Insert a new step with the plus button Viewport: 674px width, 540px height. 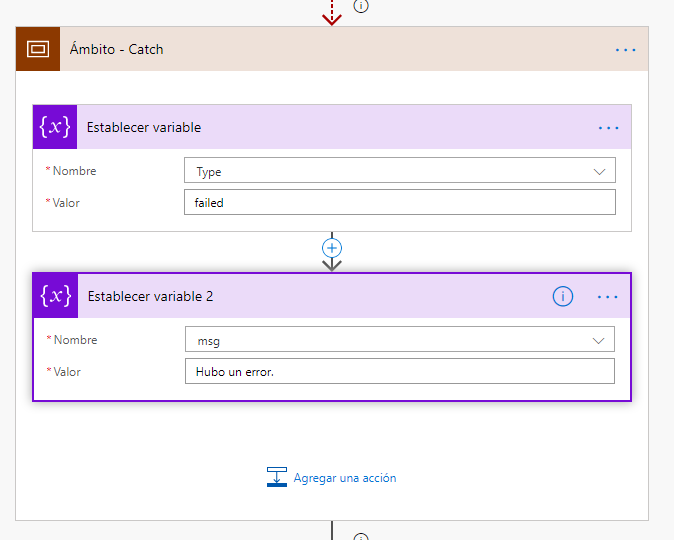tap(332, 247)
